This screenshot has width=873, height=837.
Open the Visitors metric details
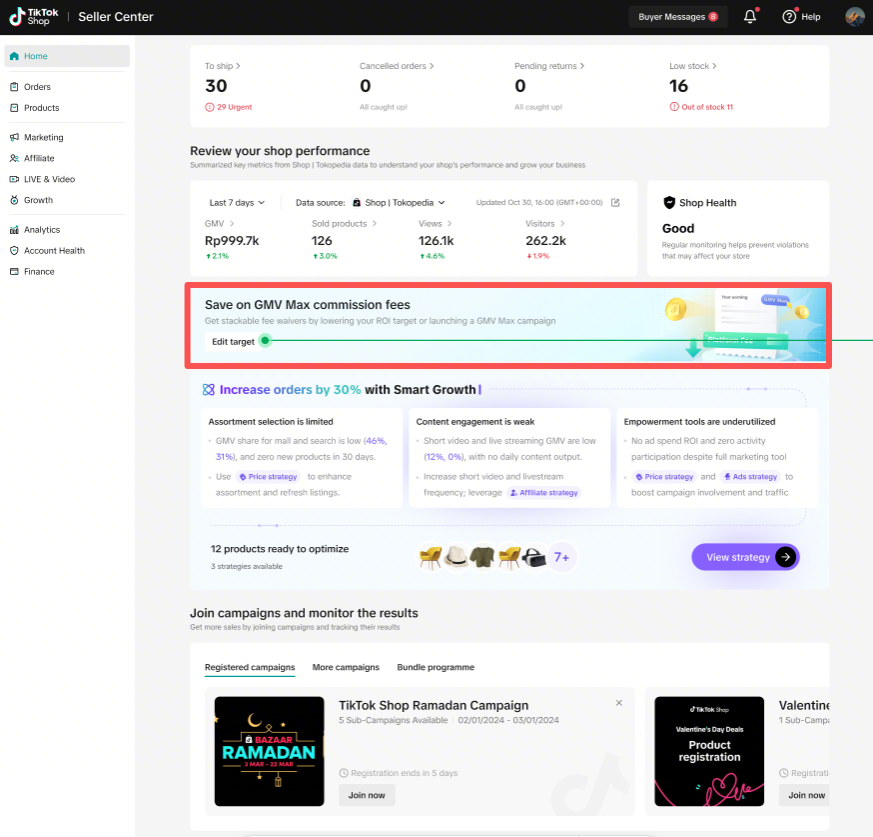point(545,224)
